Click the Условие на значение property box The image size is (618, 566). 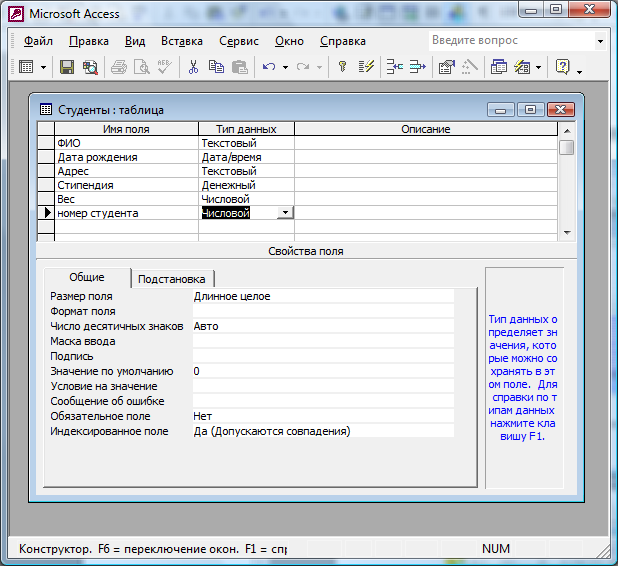pyautogui.click(x=323, y=386)
